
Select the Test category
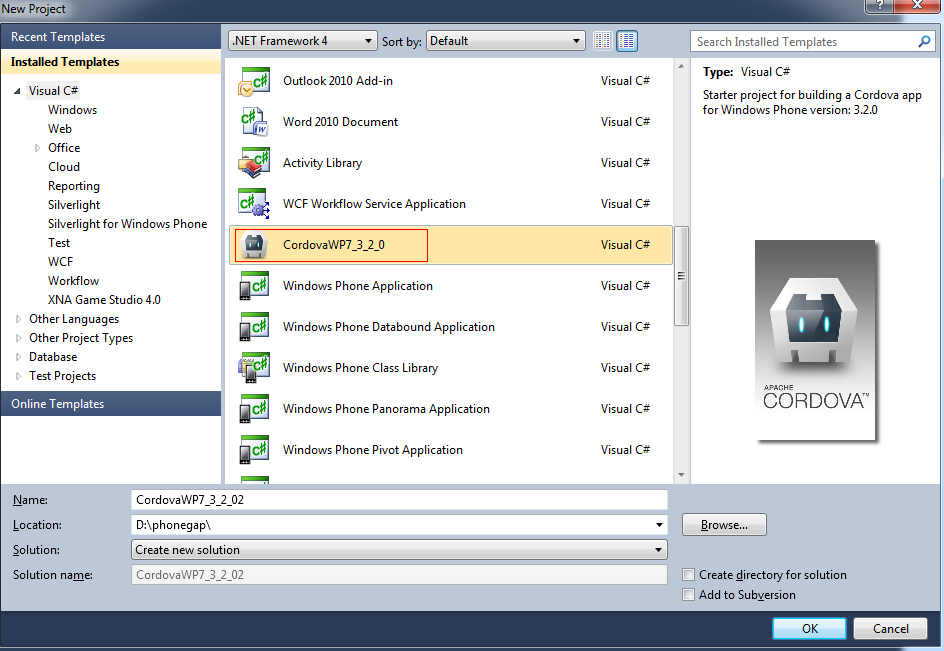(59, 243)
